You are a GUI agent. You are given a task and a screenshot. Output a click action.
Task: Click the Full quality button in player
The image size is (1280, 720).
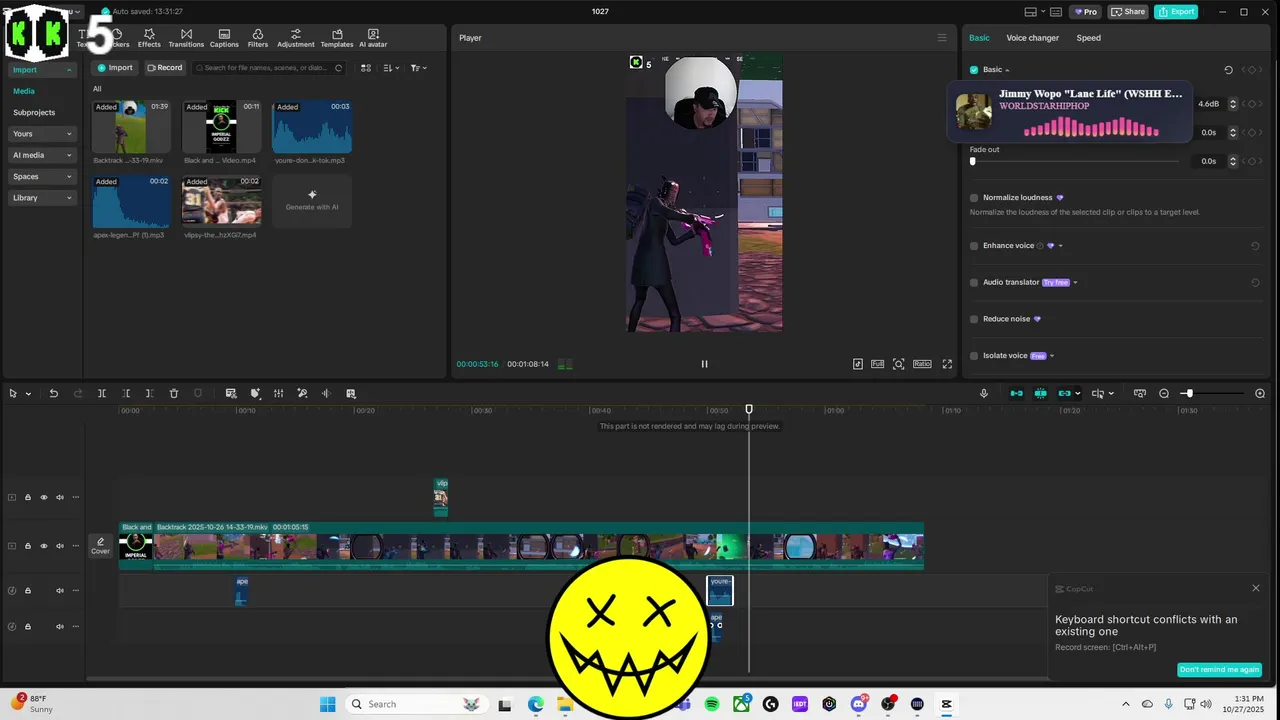coord(877,364)
